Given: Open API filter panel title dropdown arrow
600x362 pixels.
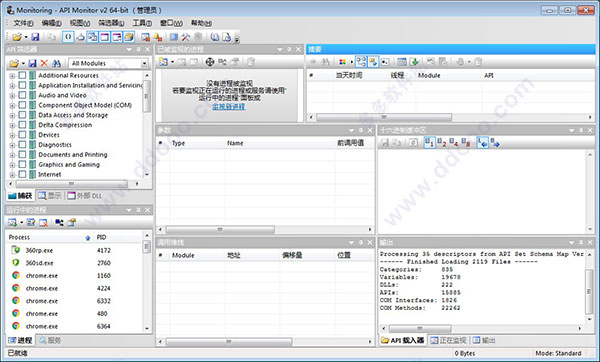Looking at the screenshot, I should [x=129, y=49].
